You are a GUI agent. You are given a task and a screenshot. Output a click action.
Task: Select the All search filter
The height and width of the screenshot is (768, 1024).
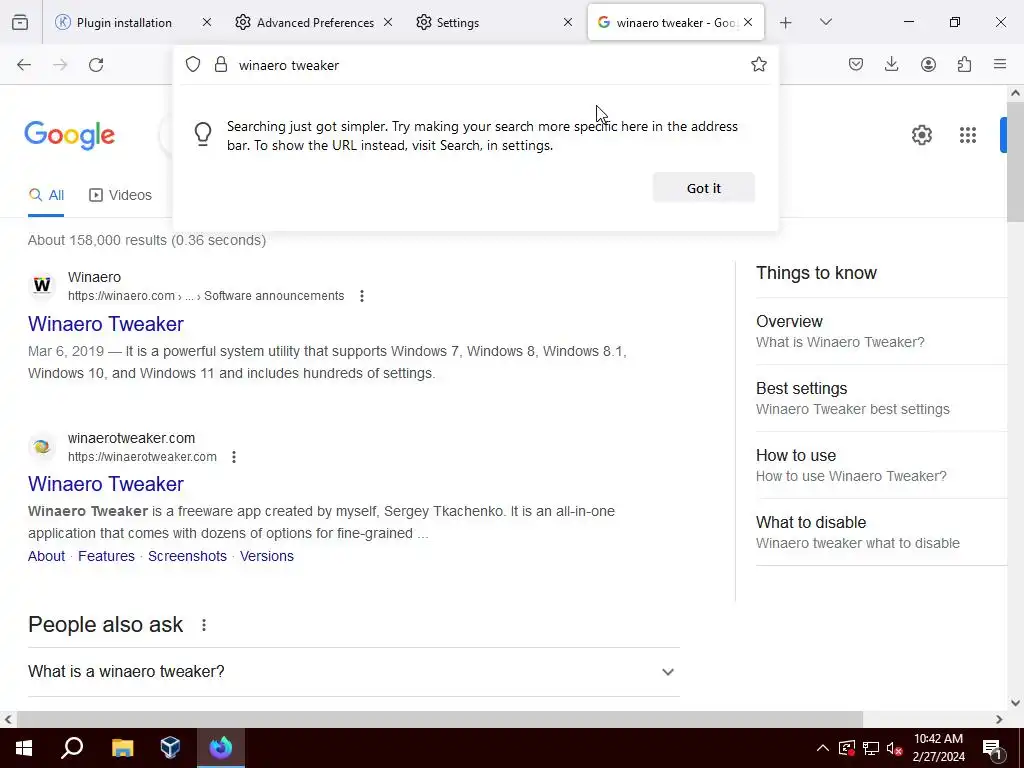tap(46, 195)
